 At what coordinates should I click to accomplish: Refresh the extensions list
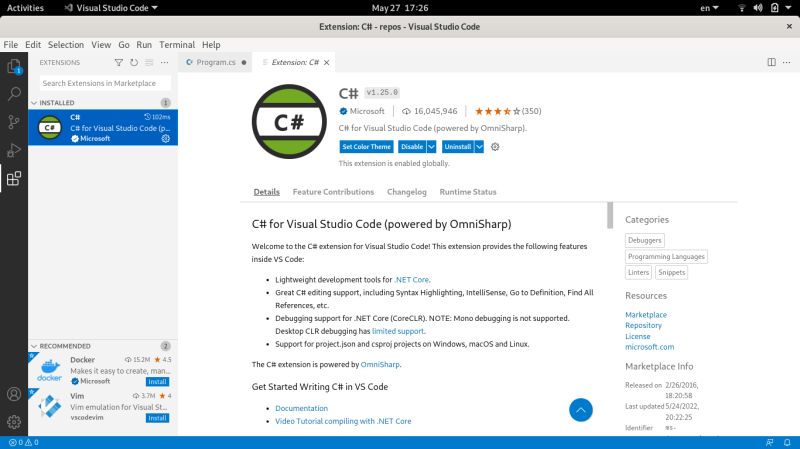[x=134, y=62]
